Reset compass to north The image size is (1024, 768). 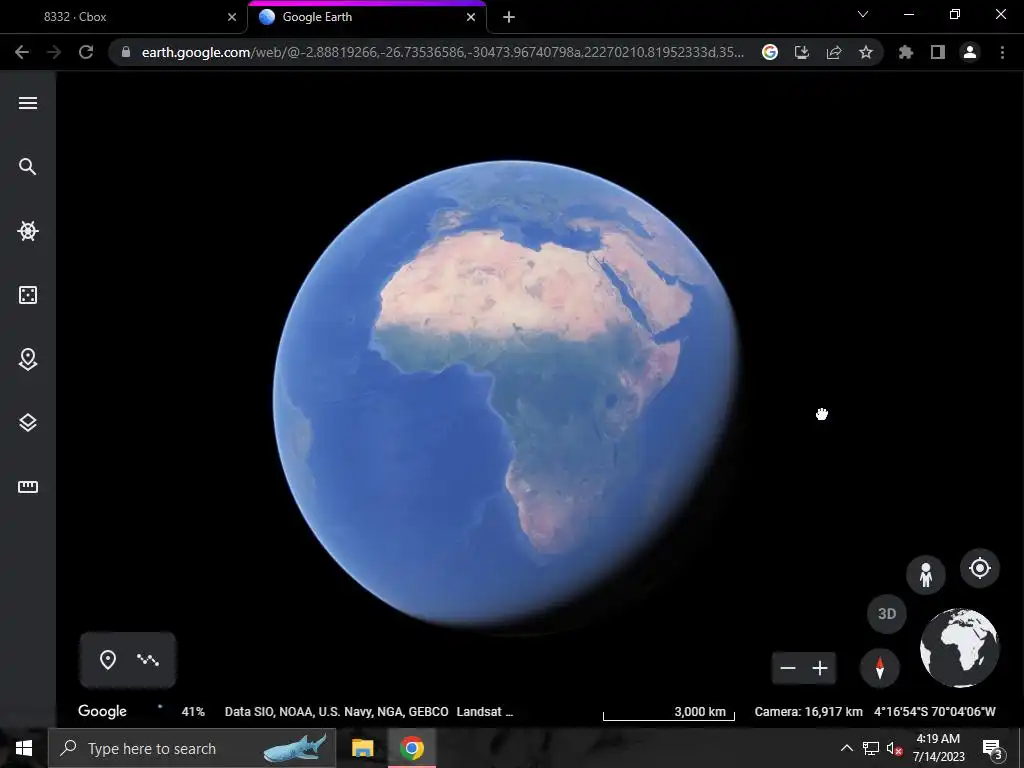[x=880, y=668]
